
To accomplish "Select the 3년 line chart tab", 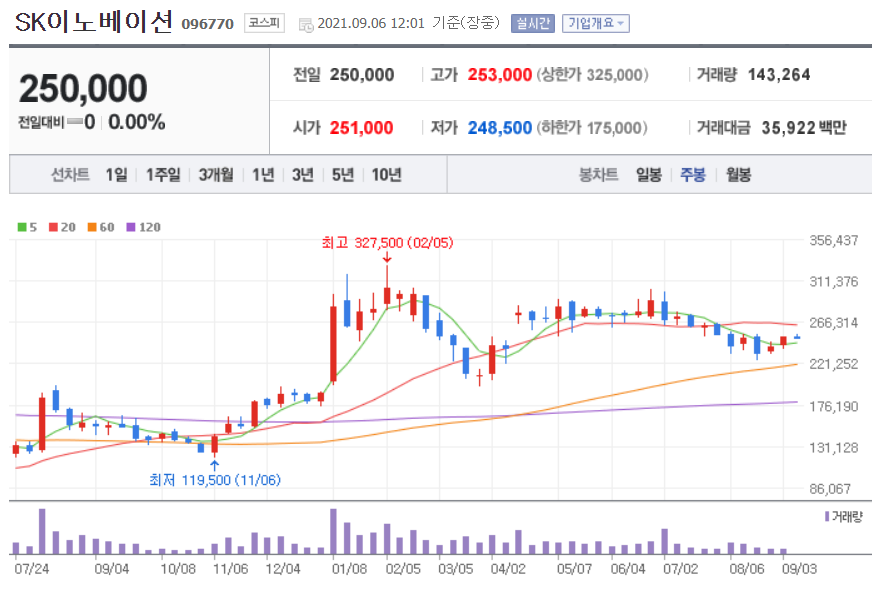I will tap(303, 175).
